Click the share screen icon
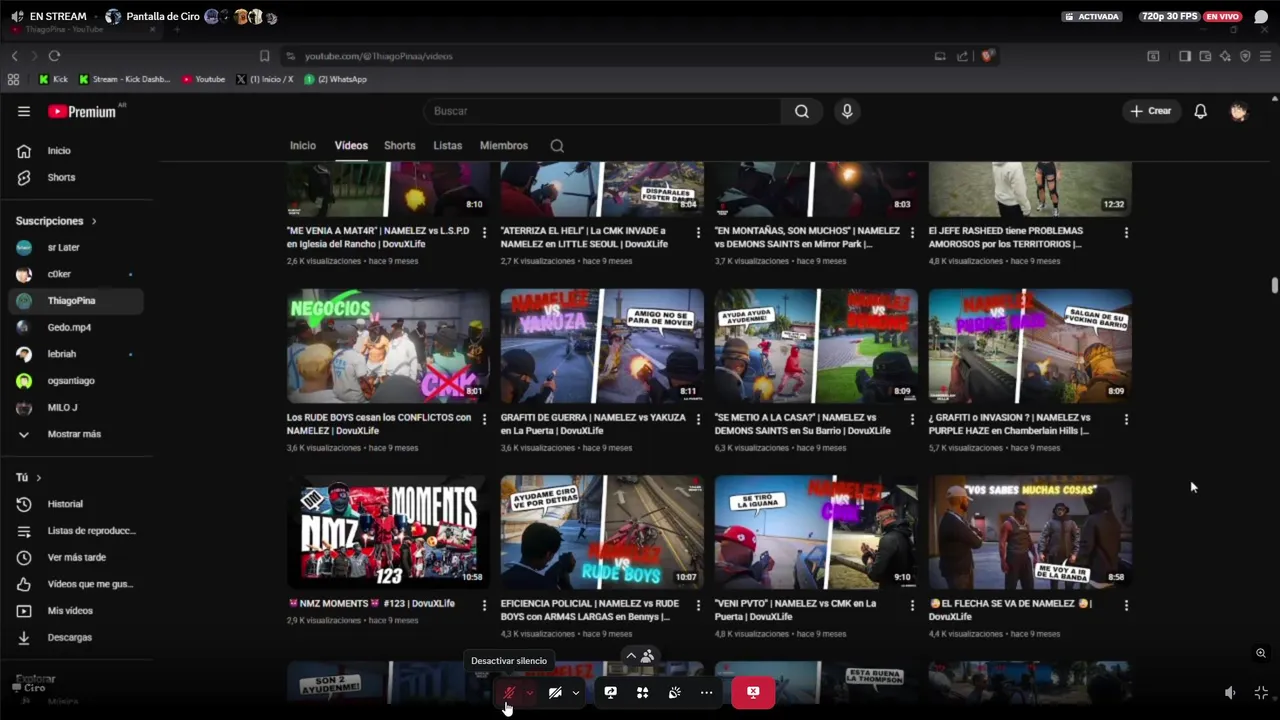The image size is (1280, 720). 611,692
